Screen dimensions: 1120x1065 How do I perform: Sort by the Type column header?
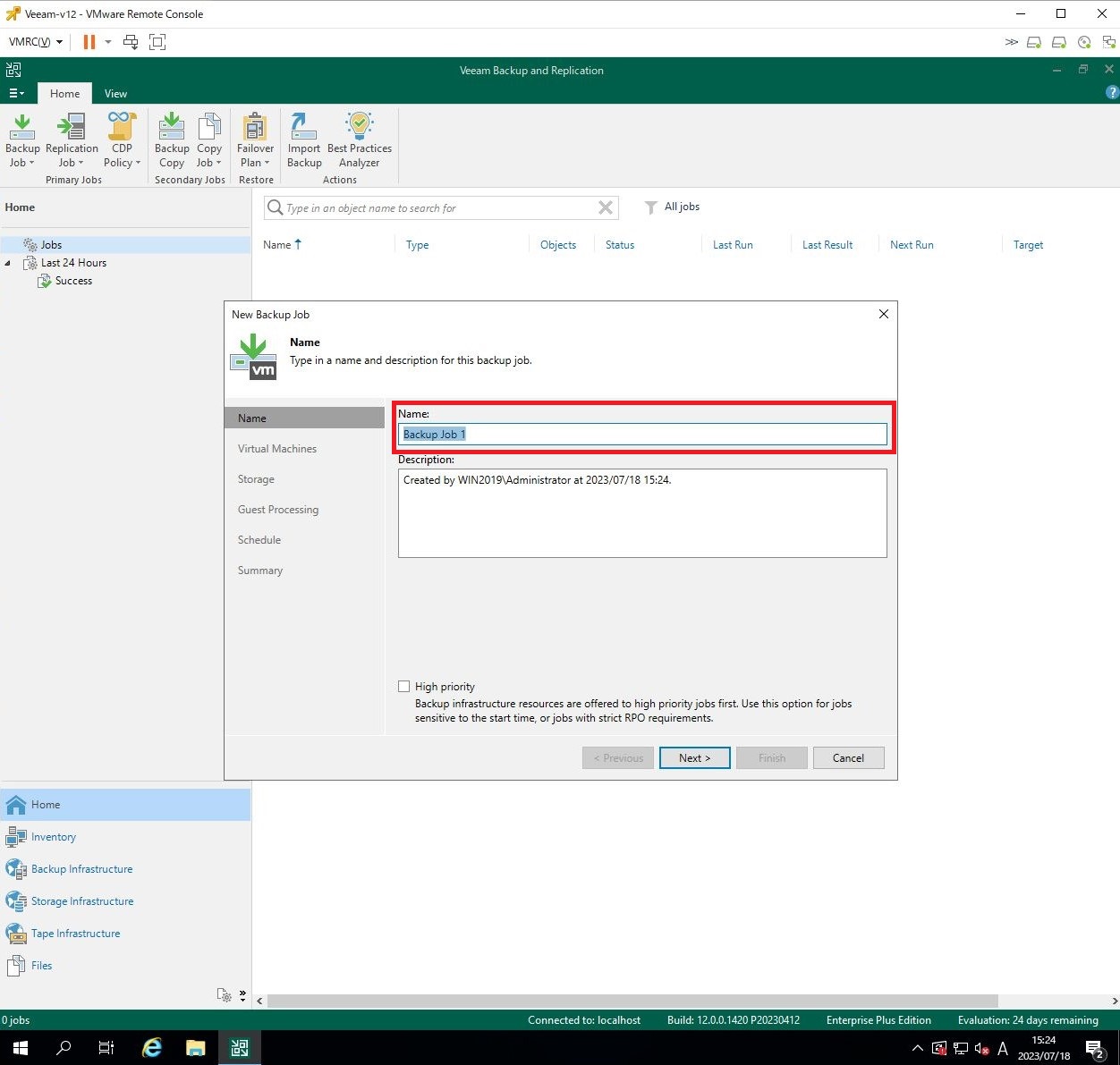click(x=417, y=244)
